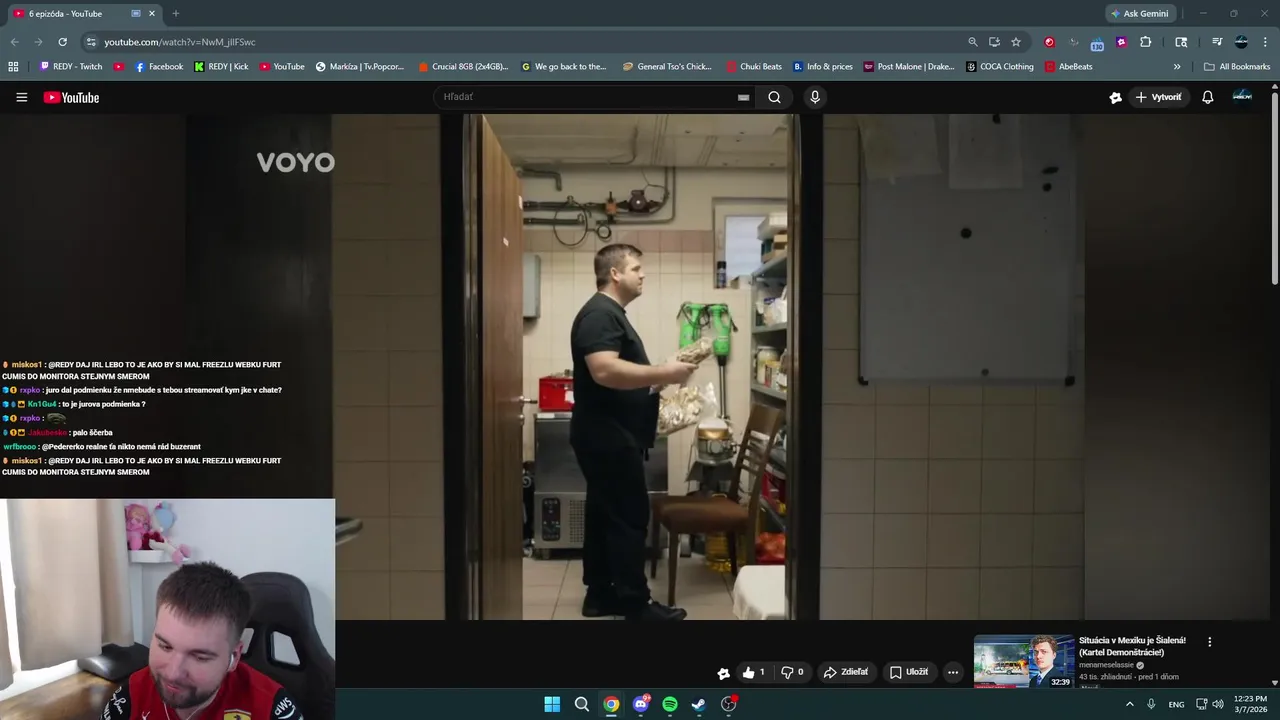Open the Chrome tab search side panel icon
1280x720 pixels.
(1181, 42)
